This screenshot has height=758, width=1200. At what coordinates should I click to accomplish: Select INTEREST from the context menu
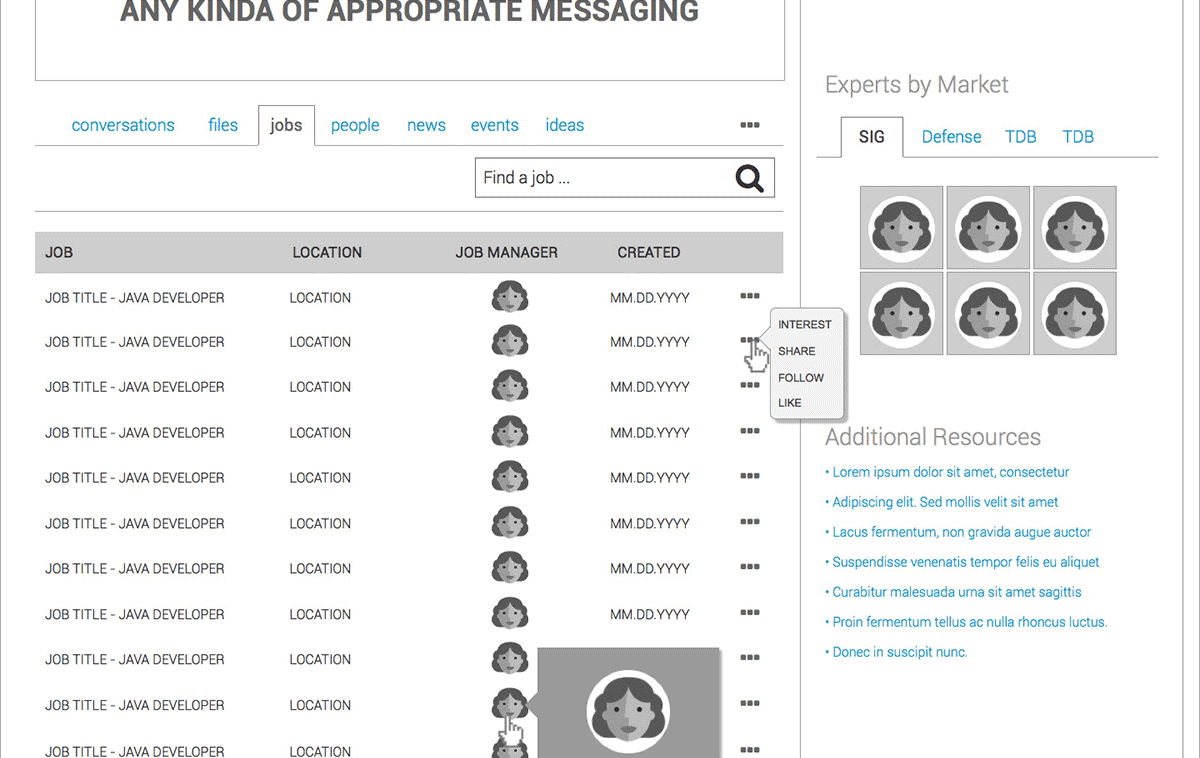click(x=804, y=325)
